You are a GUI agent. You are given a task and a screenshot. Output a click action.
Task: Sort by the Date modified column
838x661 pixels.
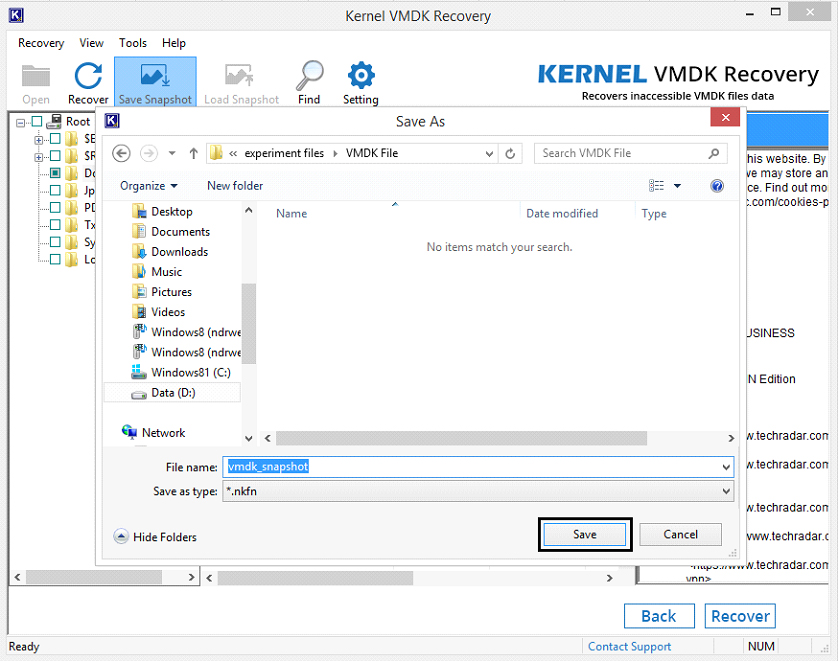pos(562,214)
